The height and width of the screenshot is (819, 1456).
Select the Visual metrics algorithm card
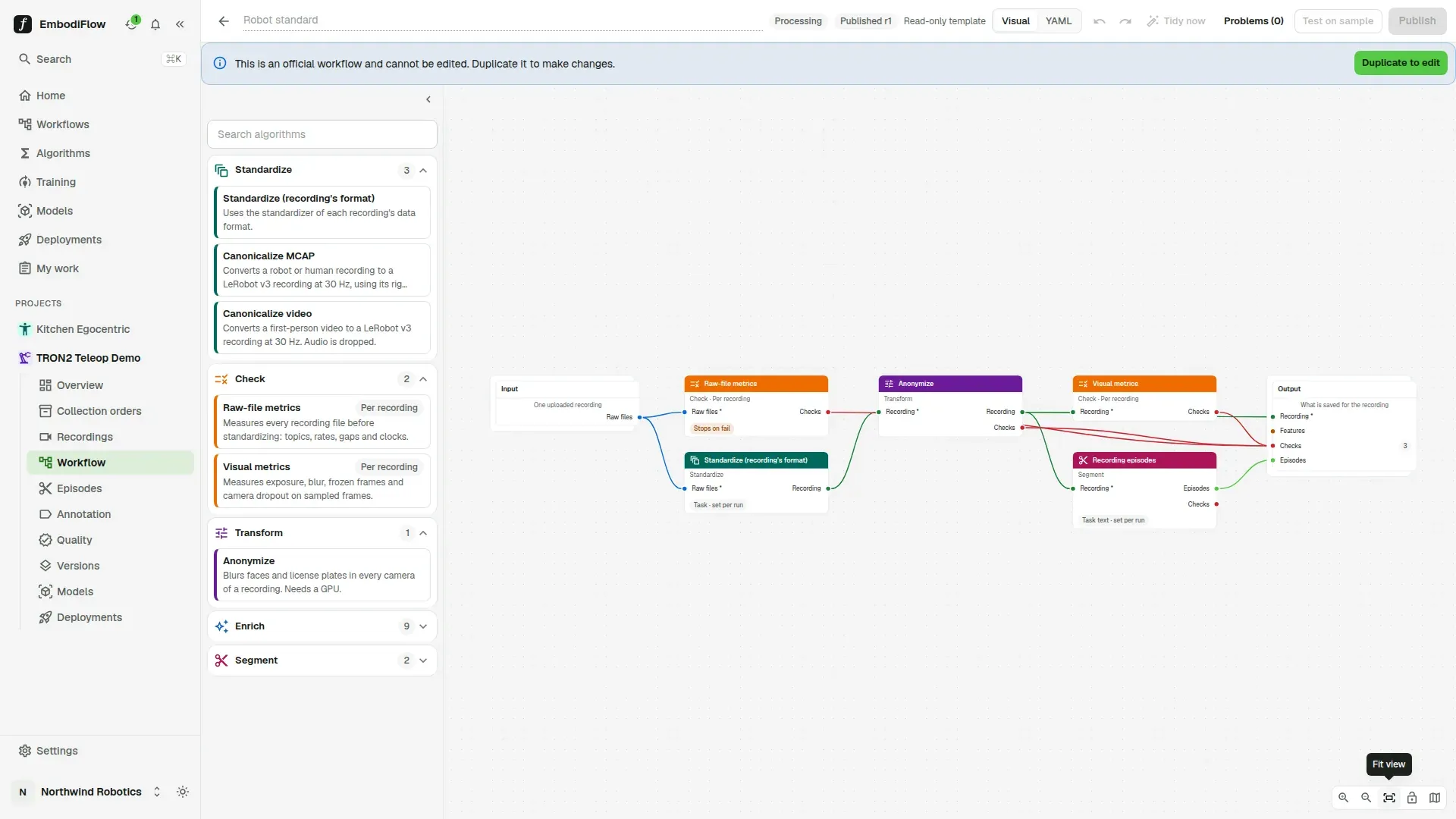coord(322,481)
